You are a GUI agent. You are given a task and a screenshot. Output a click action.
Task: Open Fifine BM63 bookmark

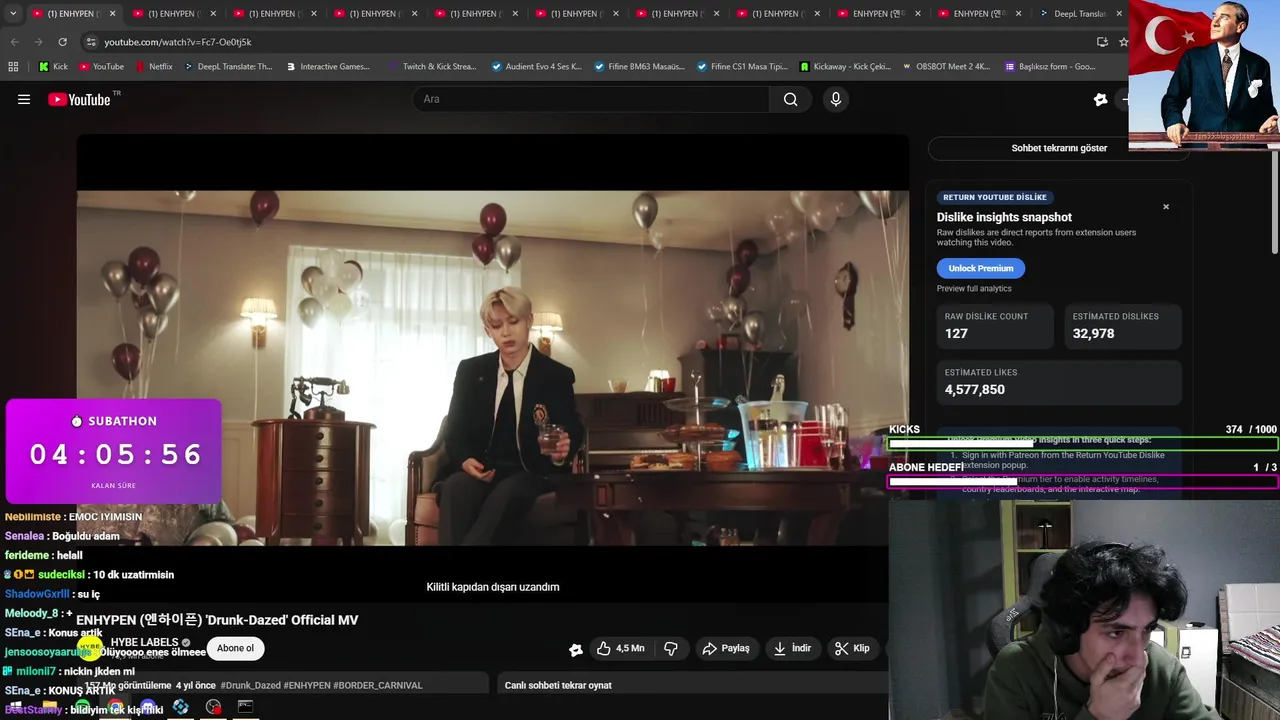pos(639,67)
